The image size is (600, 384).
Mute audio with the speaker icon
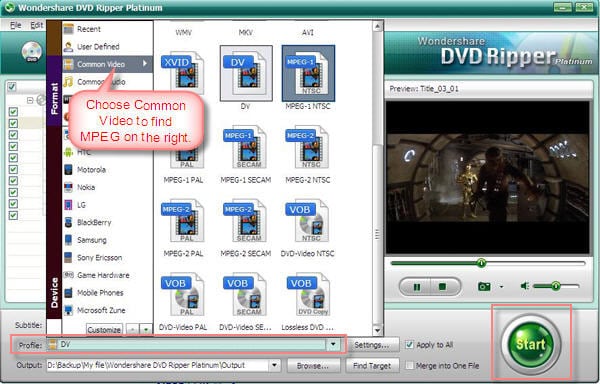click(525, 286)
